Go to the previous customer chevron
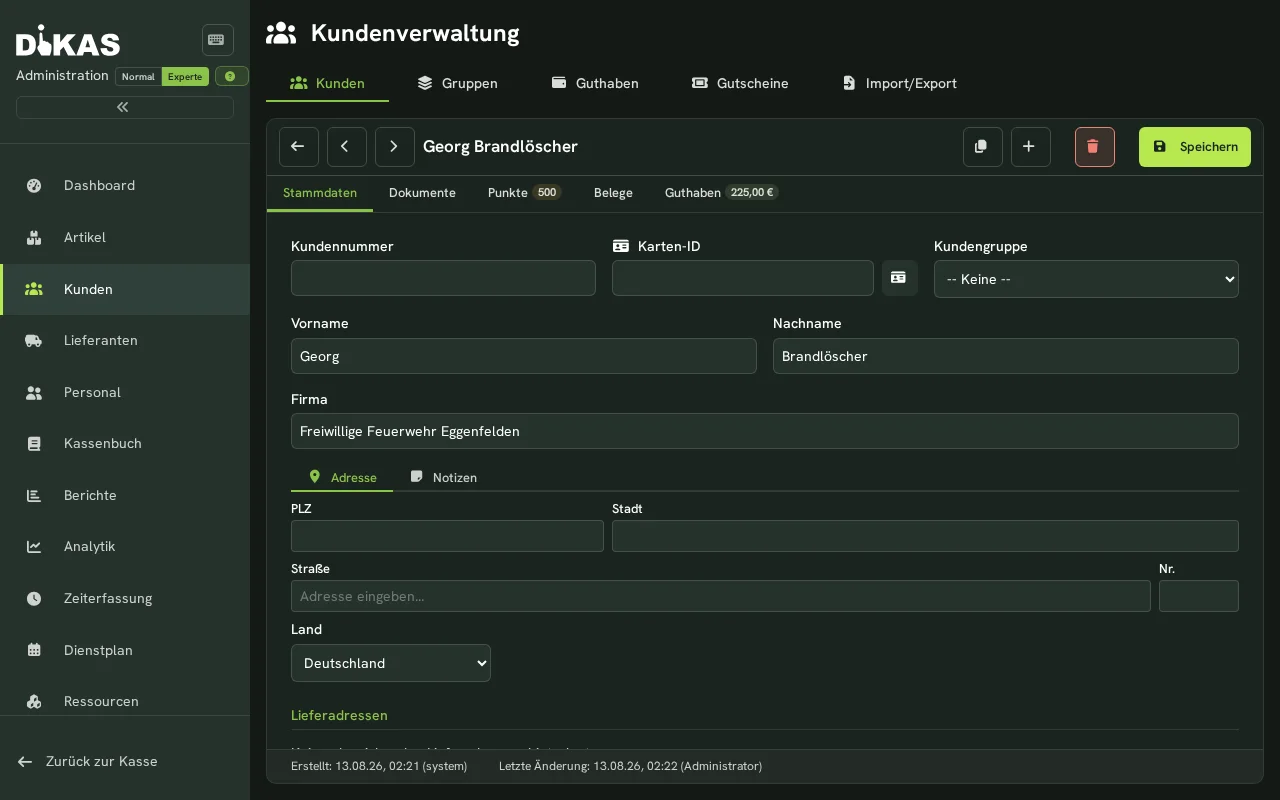 click(x=347, y=147)
